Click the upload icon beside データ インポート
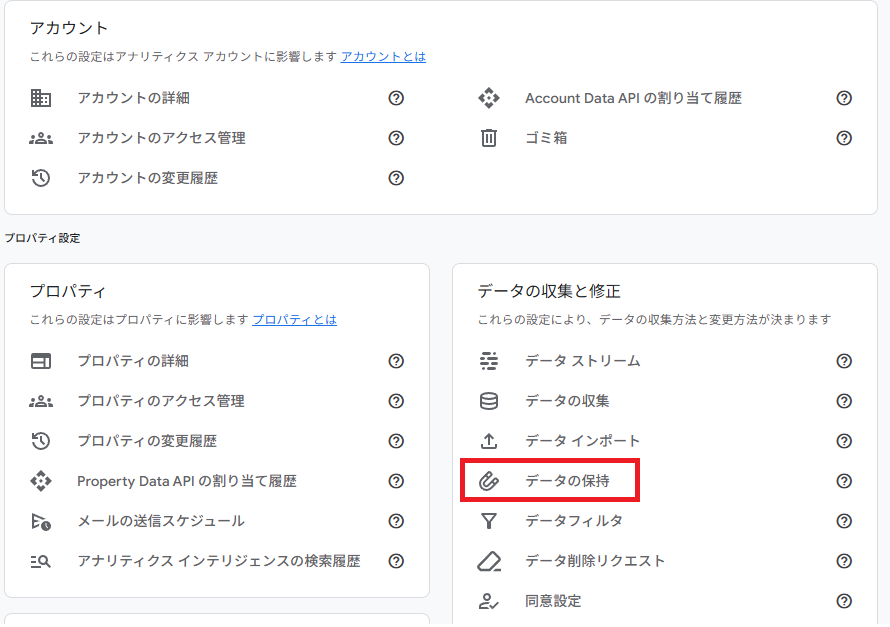The image size is (890, 627). [489, 441]
